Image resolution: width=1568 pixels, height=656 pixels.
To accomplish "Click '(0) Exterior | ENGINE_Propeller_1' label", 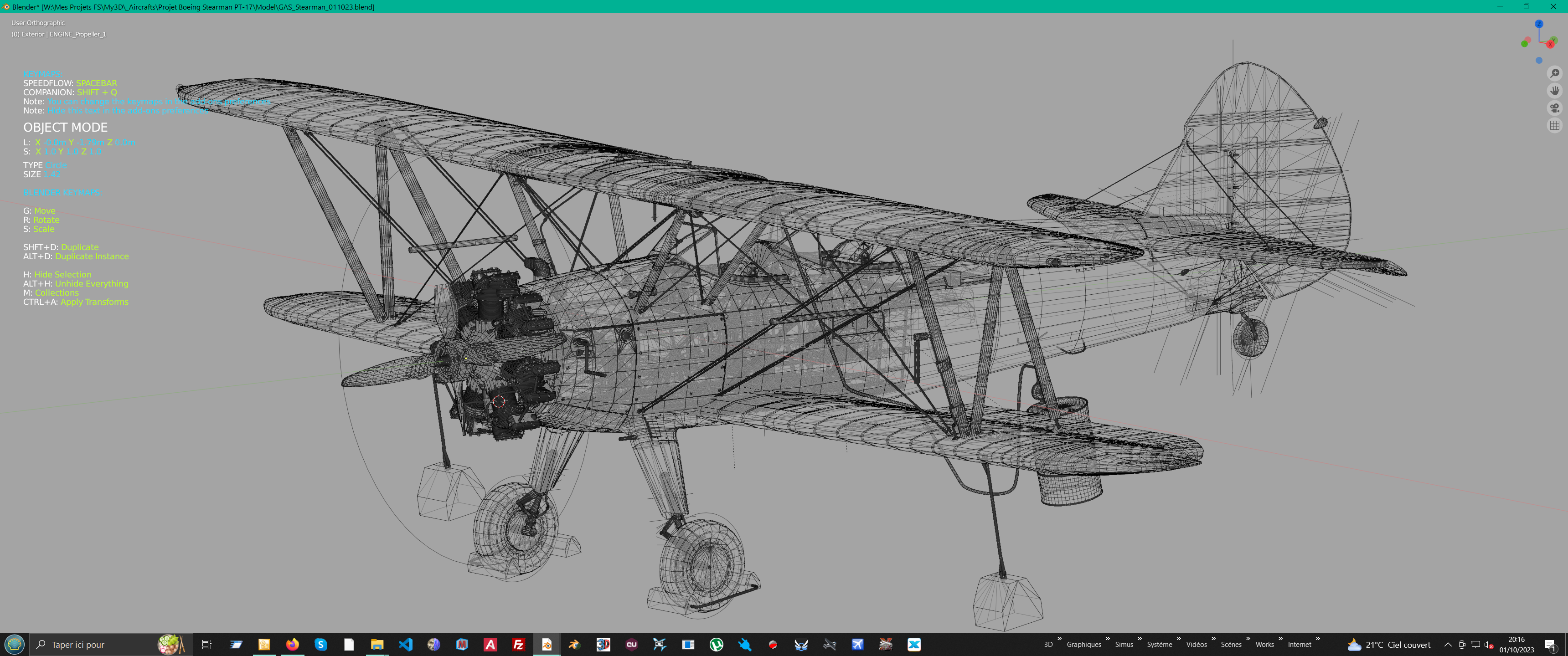I will (58, 34).
